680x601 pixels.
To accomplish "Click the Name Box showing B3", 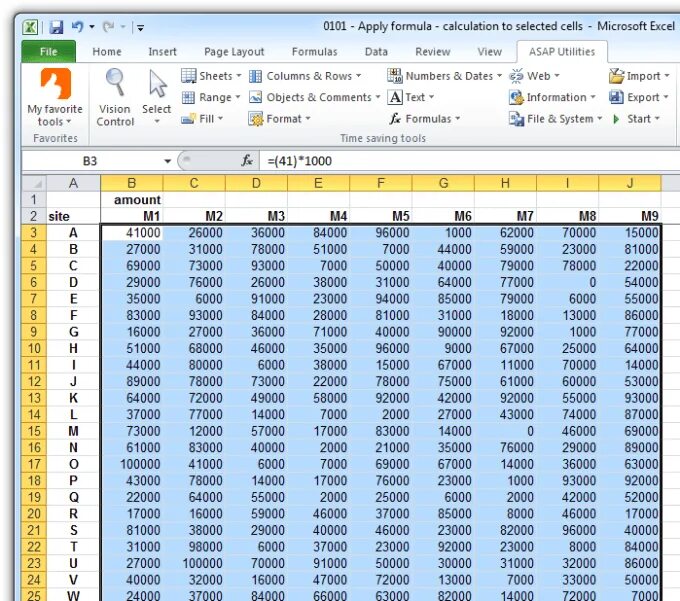I will pos(90,161).
